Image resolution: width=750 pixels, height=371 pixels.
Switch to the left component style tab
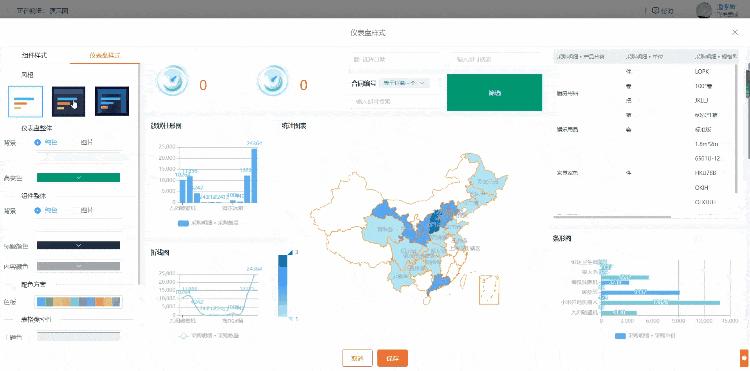pyautogui.click(x=34, y=55)
